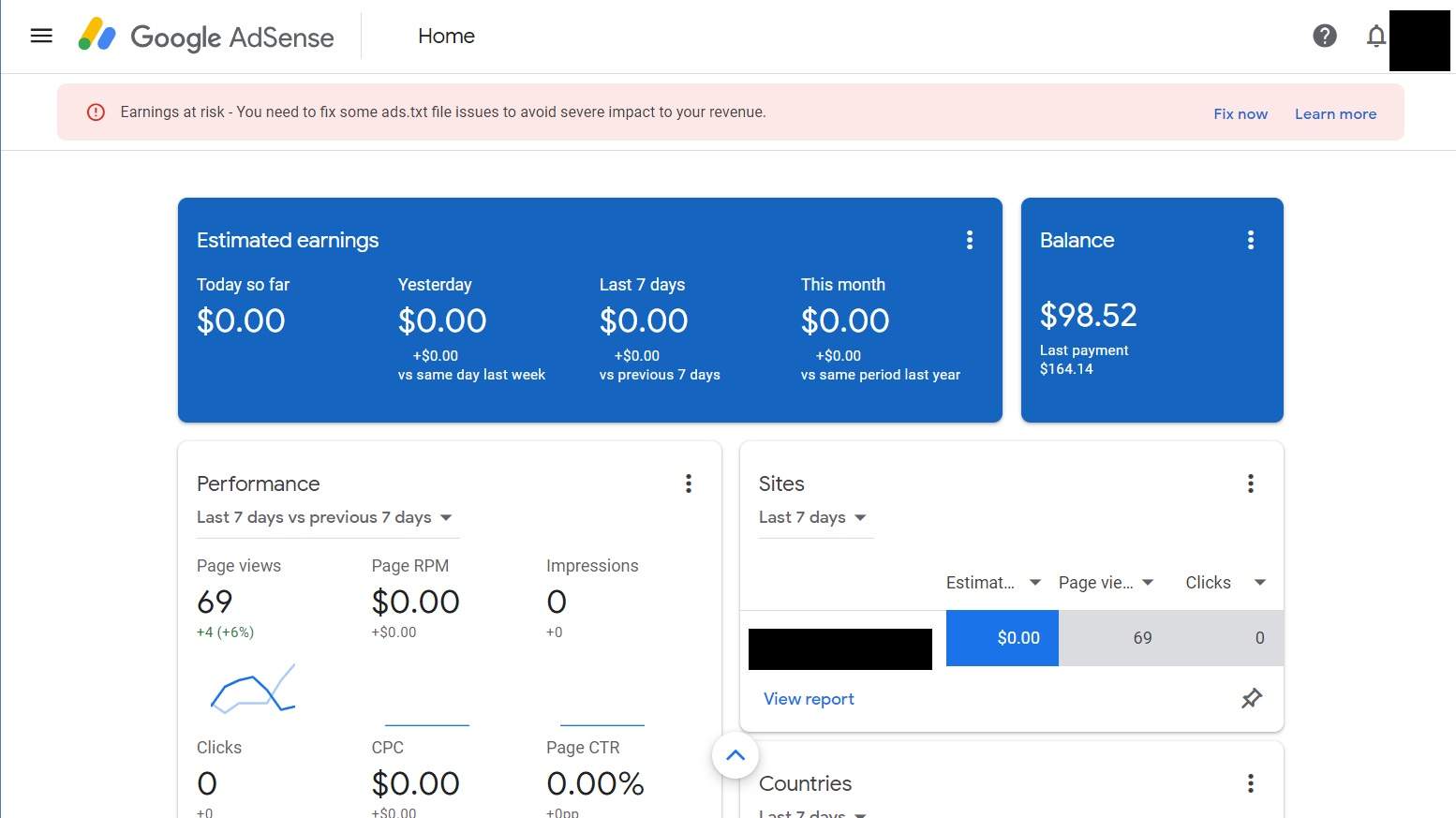Viewport: 1456px width, 818px height.
Task: Open Countries card three-dot menu
Action: click(x=1251, y=783)
